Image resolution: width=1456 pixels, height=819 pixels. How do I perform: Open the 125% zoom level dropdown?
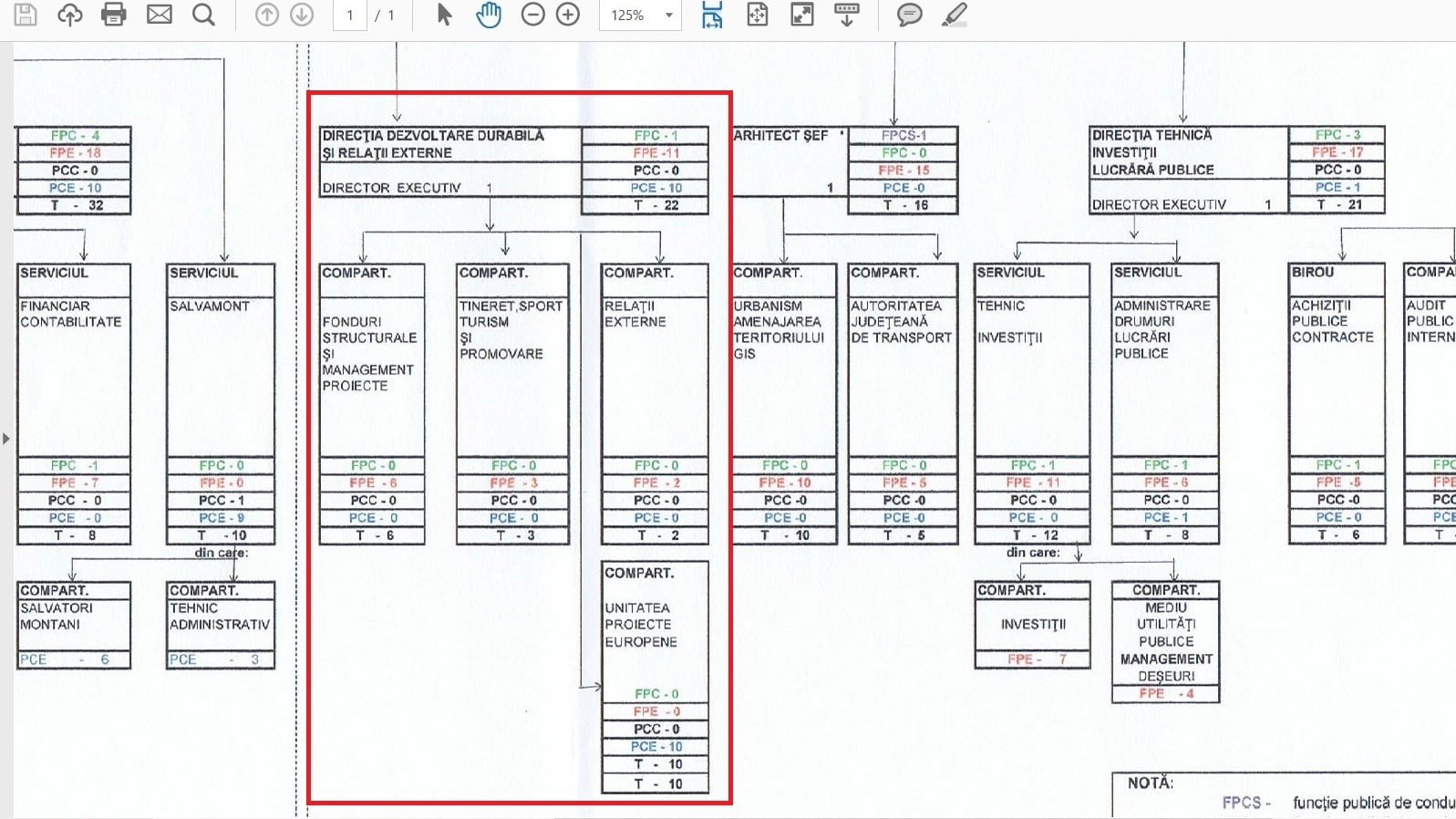tap(668, 16)
